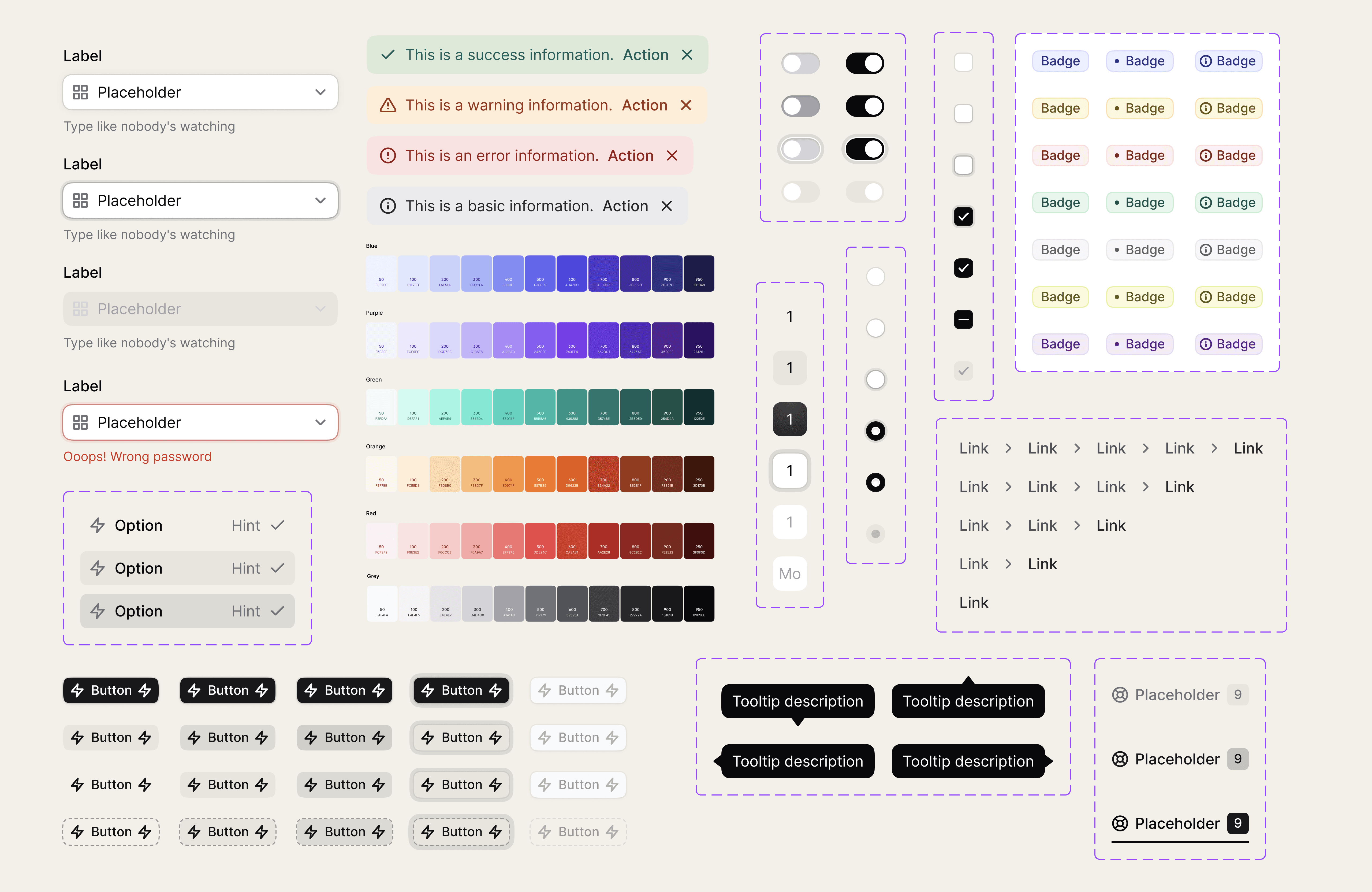Uncheck the first checked black checkbox
Screen dimensions: 1372x892
(963, 216)
